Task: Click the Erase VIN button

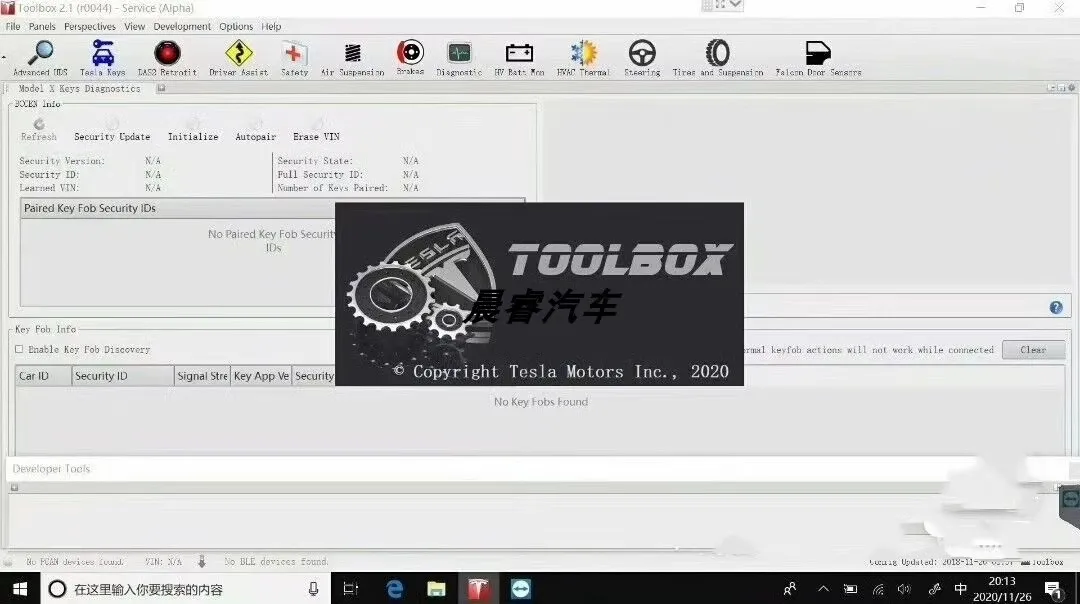Action: pos(316,131)
